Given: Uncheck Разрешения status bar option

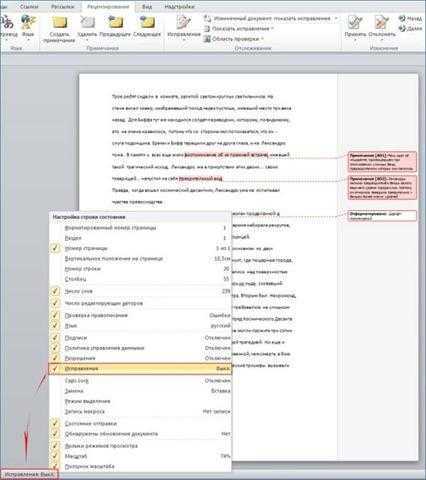Looking at the screenshot, I should [x=140, y=358].
